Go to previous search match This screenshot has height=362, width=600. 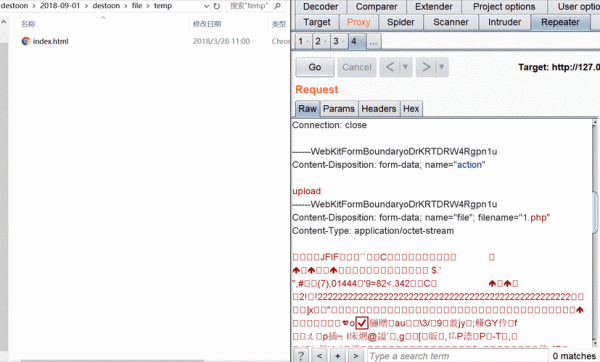click(x=320, y=356)
